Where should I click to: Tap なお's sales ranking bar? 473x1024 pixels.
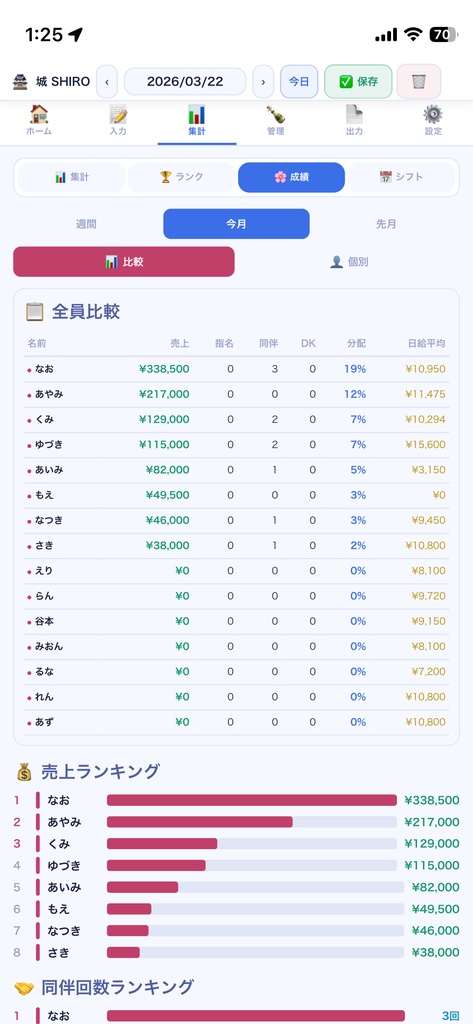point(252,800)
